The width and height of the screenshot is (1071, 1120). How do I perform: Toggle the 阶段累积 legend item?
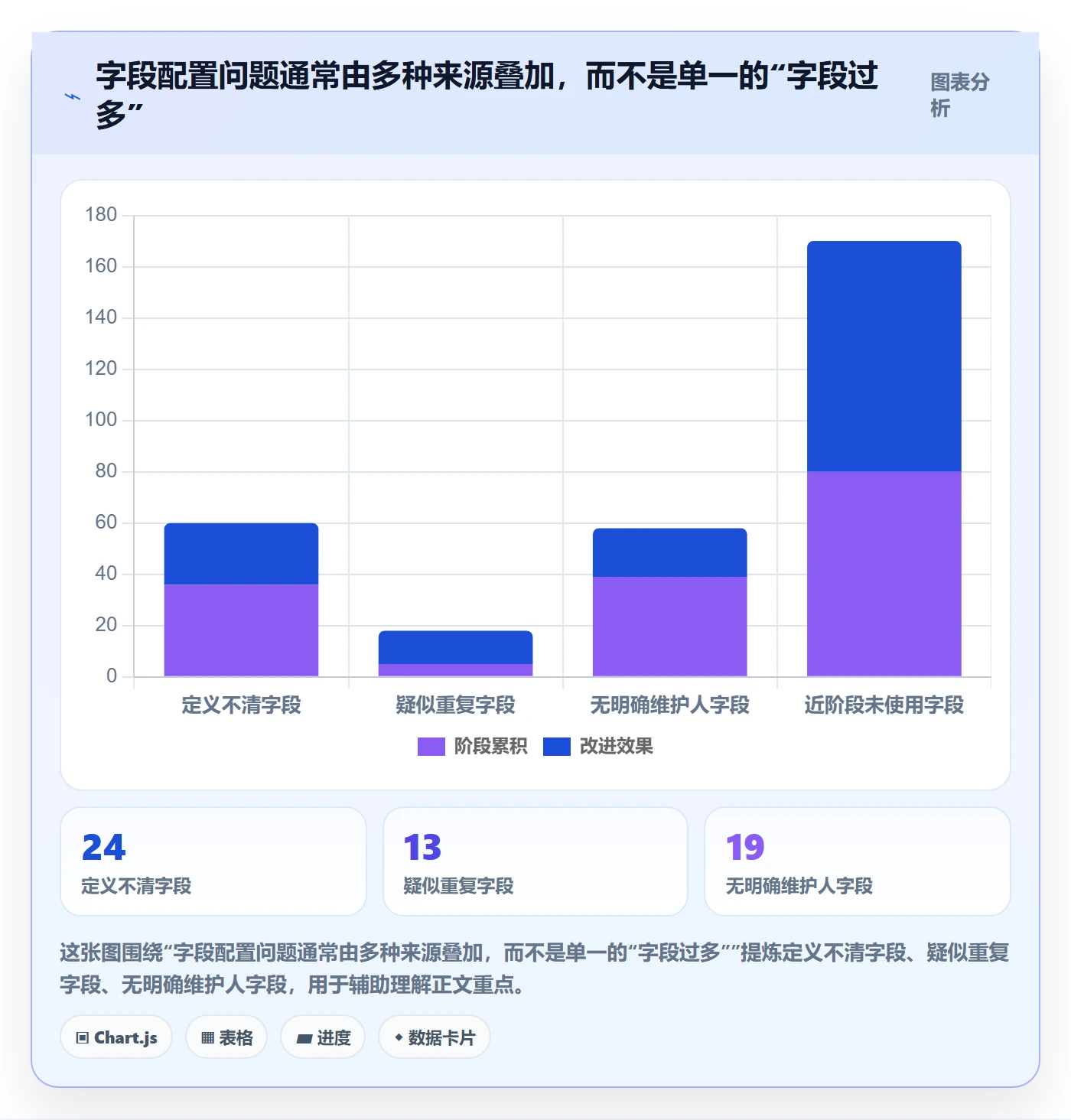tap(472, 746)
